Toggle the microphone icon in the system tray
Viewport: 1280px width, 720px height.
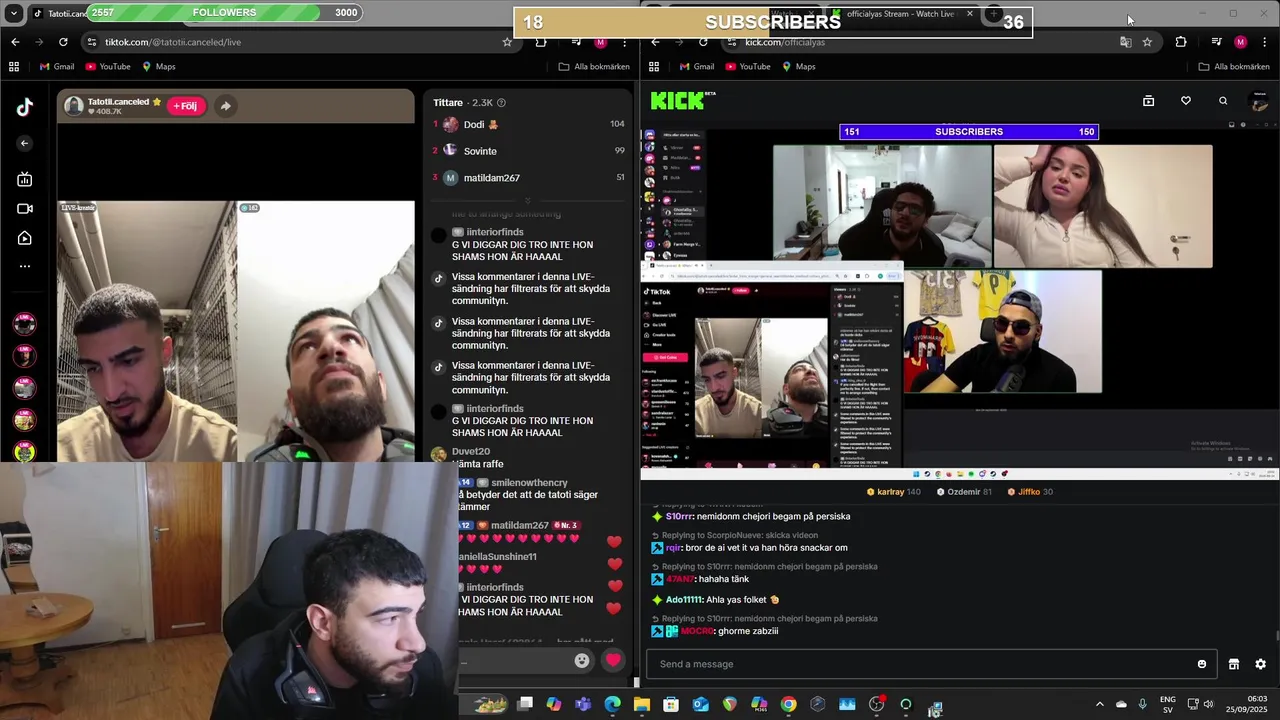tap(1143, 704)
